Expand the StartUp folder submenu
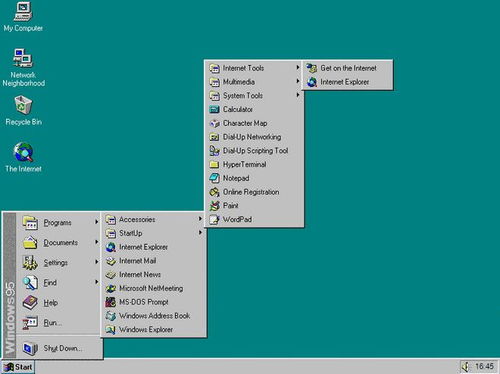The height and width of the screenshot is (374, 500). (154, 233)
